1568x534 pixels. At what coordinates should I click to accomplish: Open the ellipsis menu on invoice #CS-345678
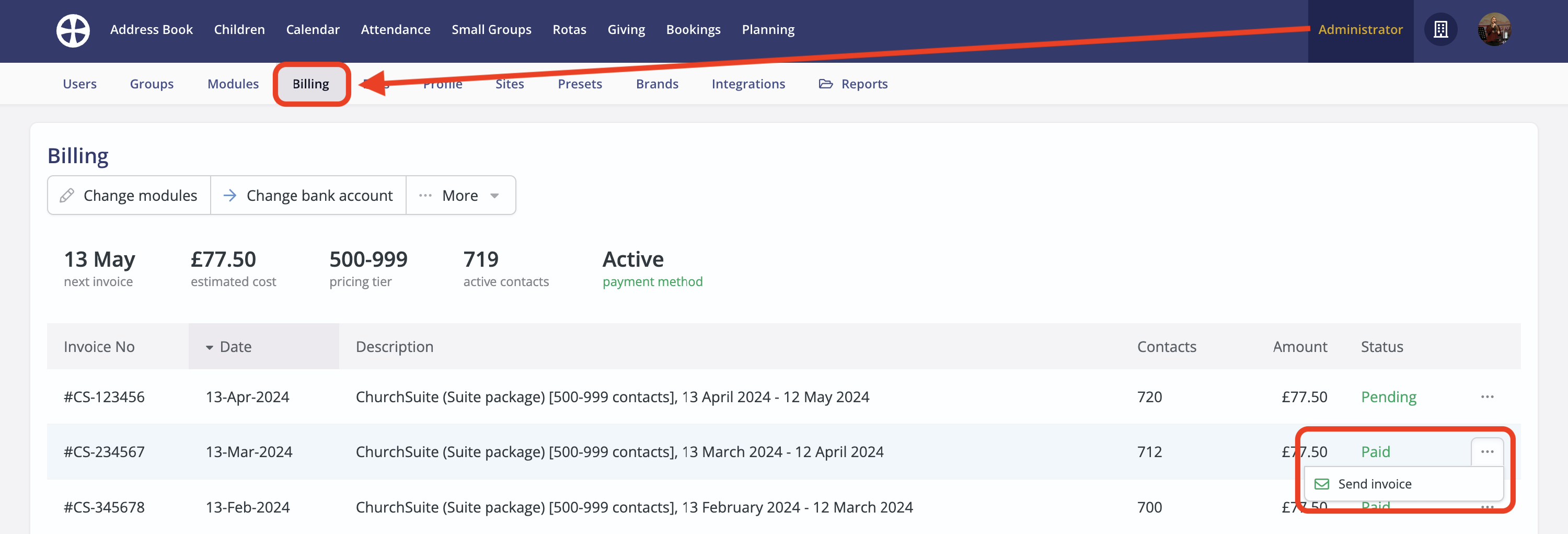tap(1487, 507)
